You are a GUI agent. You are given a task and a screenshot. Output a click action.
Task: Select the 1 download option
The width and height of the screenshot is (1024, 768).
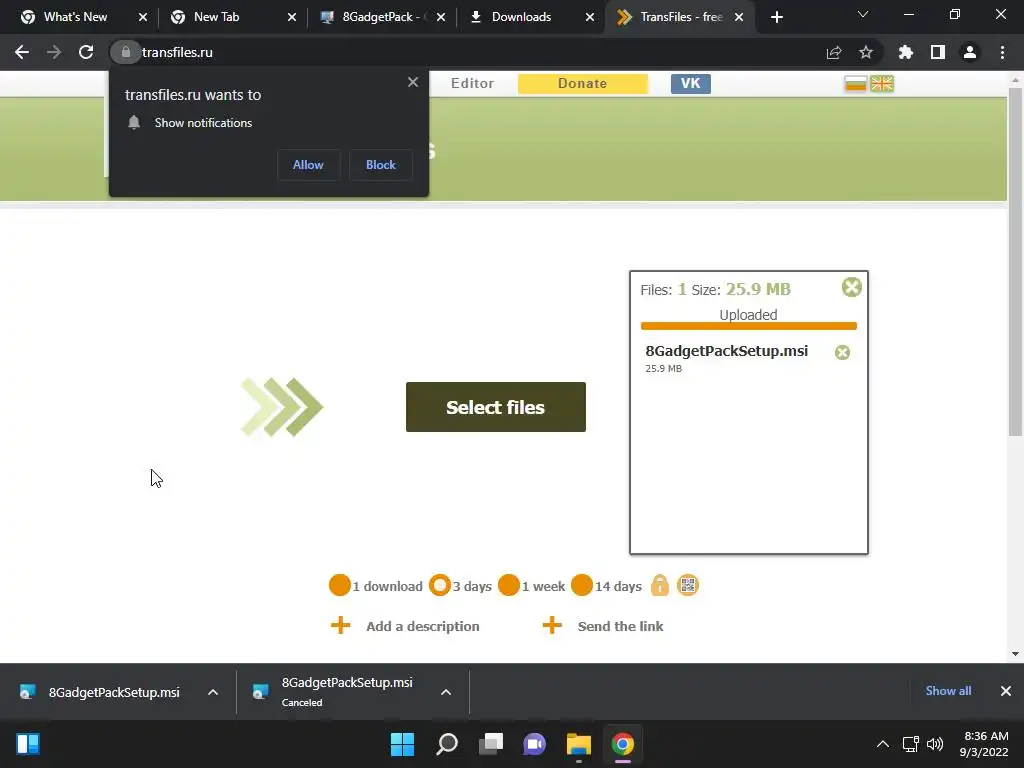click(x=340, y=585)
